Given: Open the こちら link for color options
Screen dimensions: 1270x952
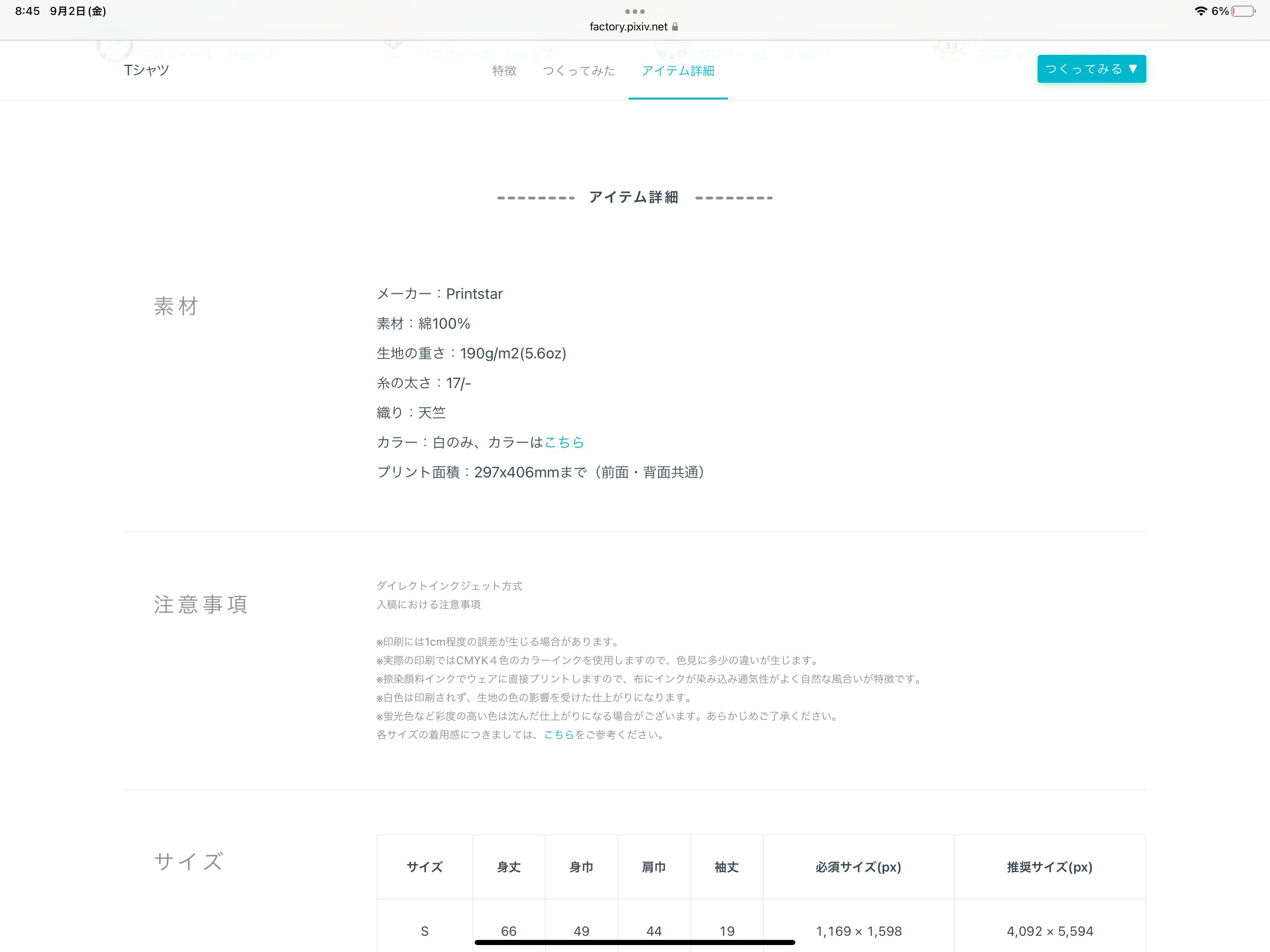Looking at the screenshot, I should click(564, 442).
